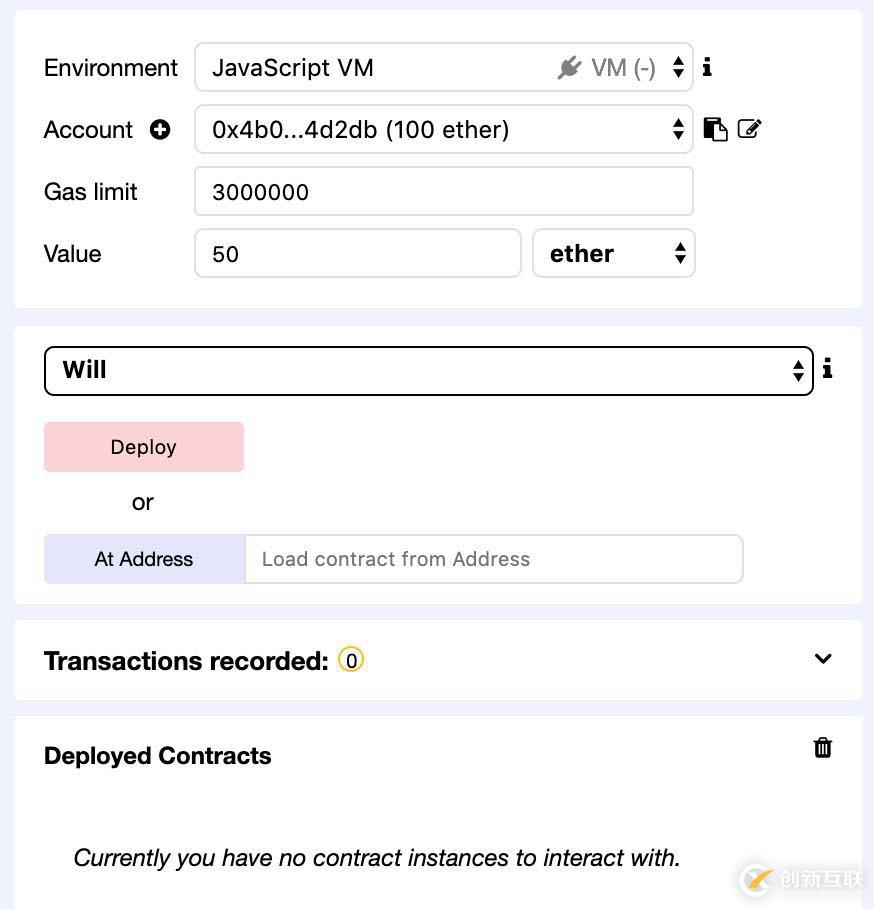Screen dimensions: 874x909
Task: Open the Environment JavaScript VM dropdown
Action: pyautogui.click(x=443, y=68)
